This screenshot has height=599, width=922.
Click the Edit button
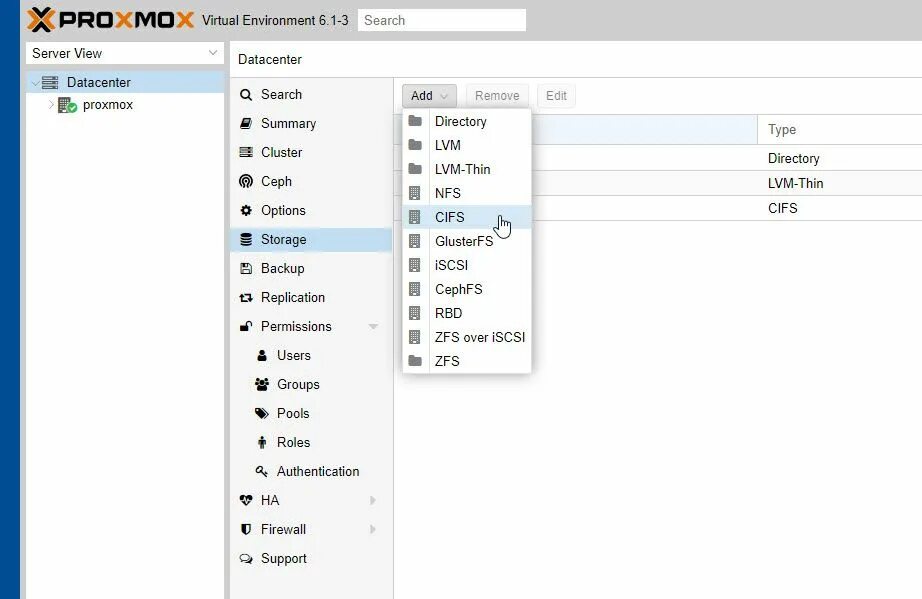coord(556,95)
